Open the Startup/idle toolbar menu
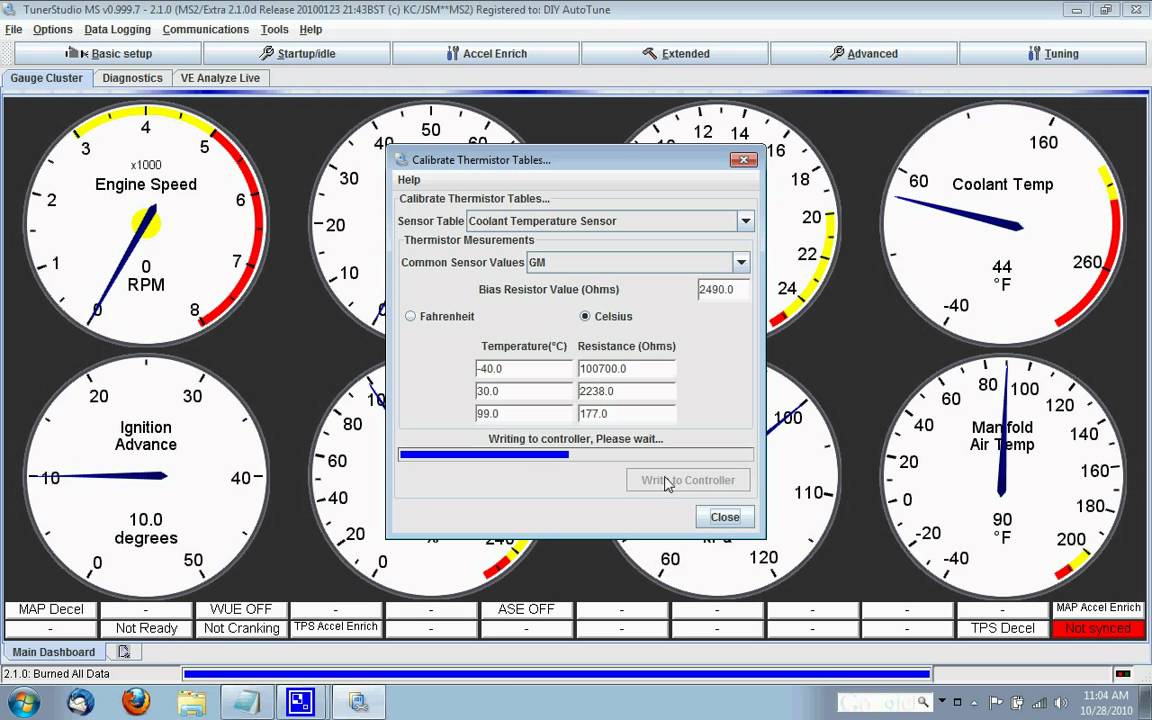Viewport: 1152px width, 720px height. (x=297, y=54)
